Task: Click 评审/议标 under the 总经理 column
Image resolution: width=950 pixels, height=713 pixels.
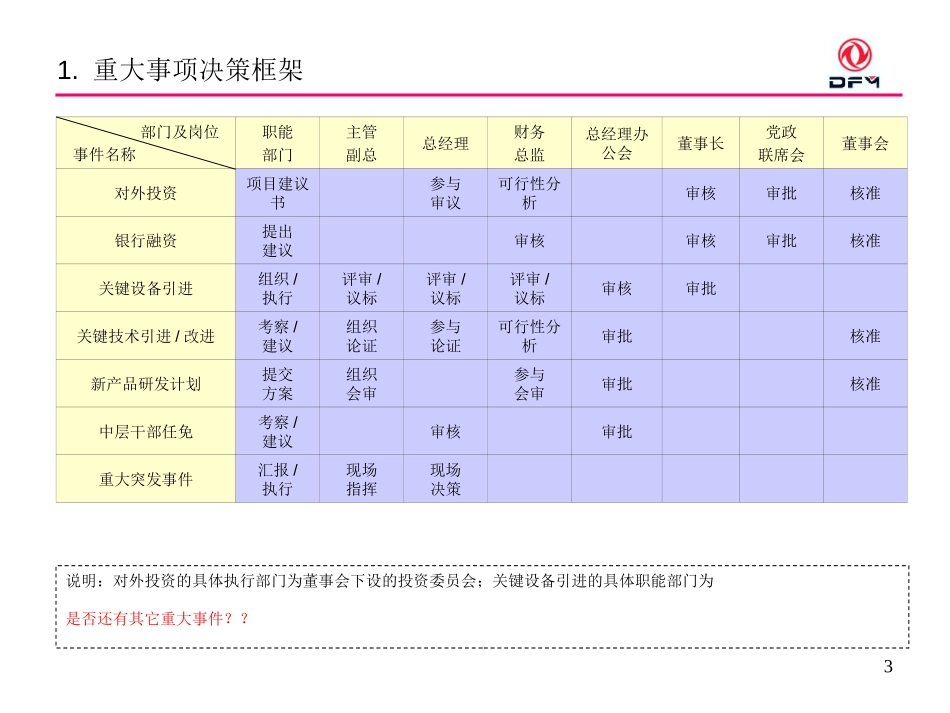Action: point(445,288)
